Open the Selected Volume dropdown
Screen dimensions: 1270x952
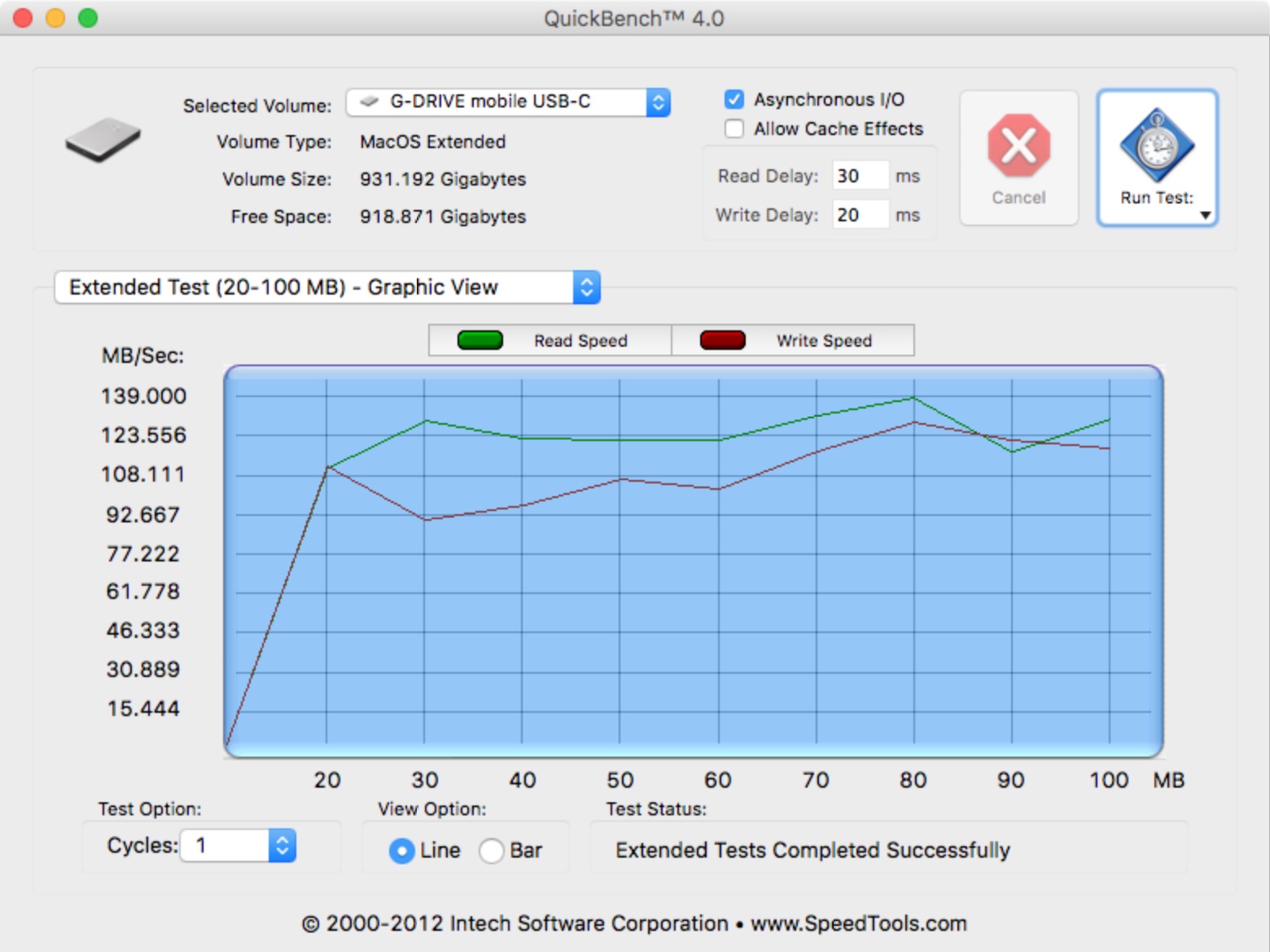(658, 103)
